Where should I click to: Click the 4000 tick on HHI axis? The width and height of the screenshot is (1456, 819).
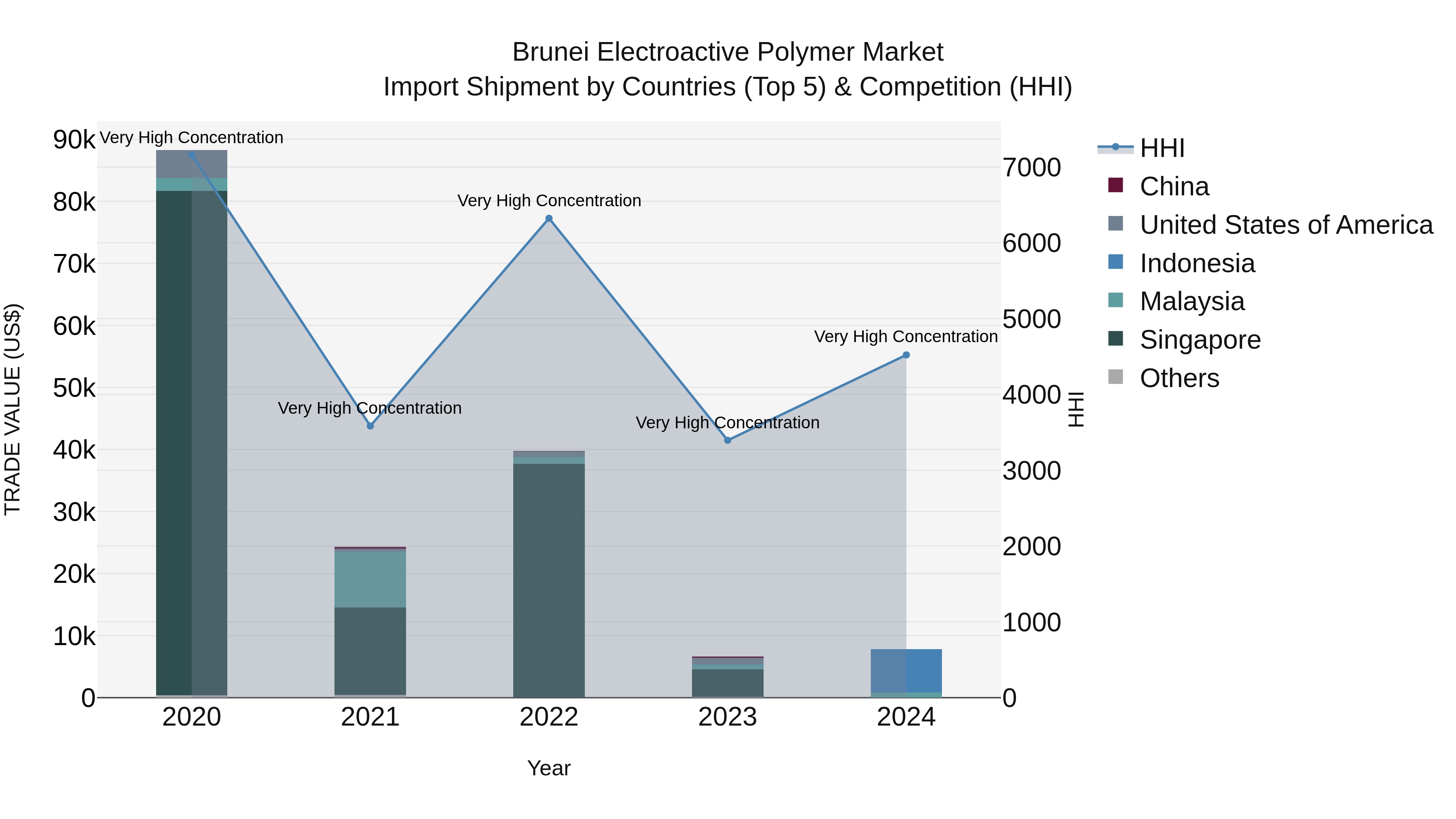(x=1032, y=395)
